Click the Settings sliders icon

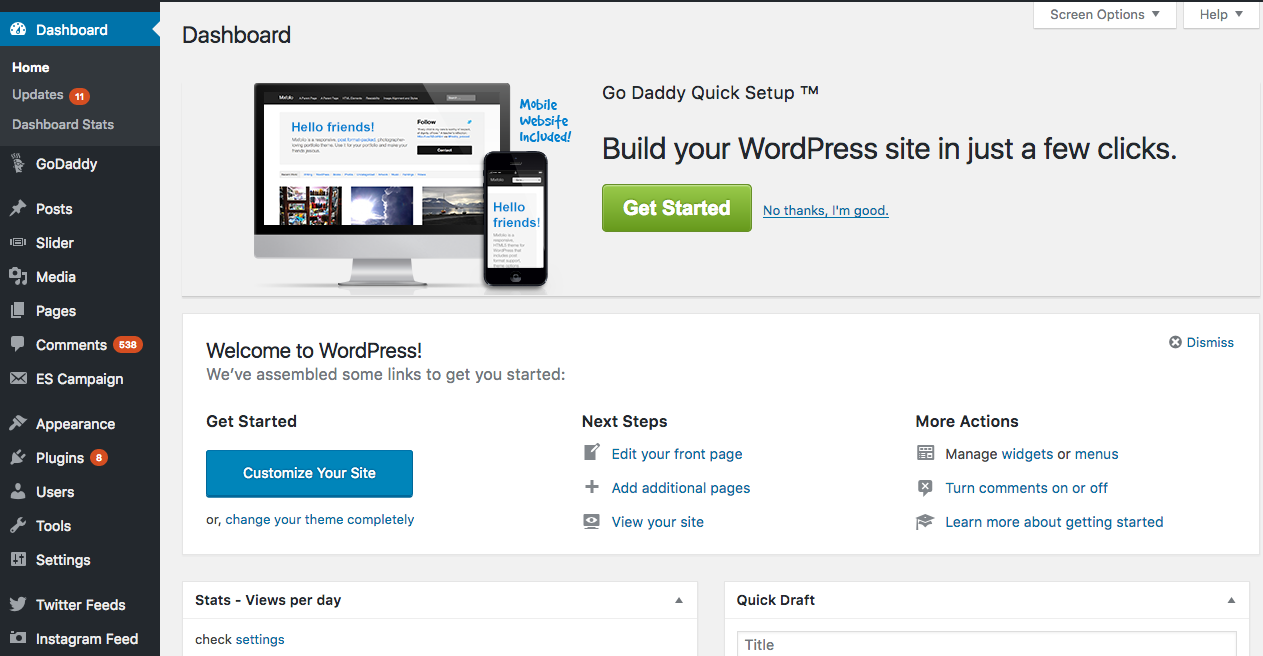click(18, 560)
